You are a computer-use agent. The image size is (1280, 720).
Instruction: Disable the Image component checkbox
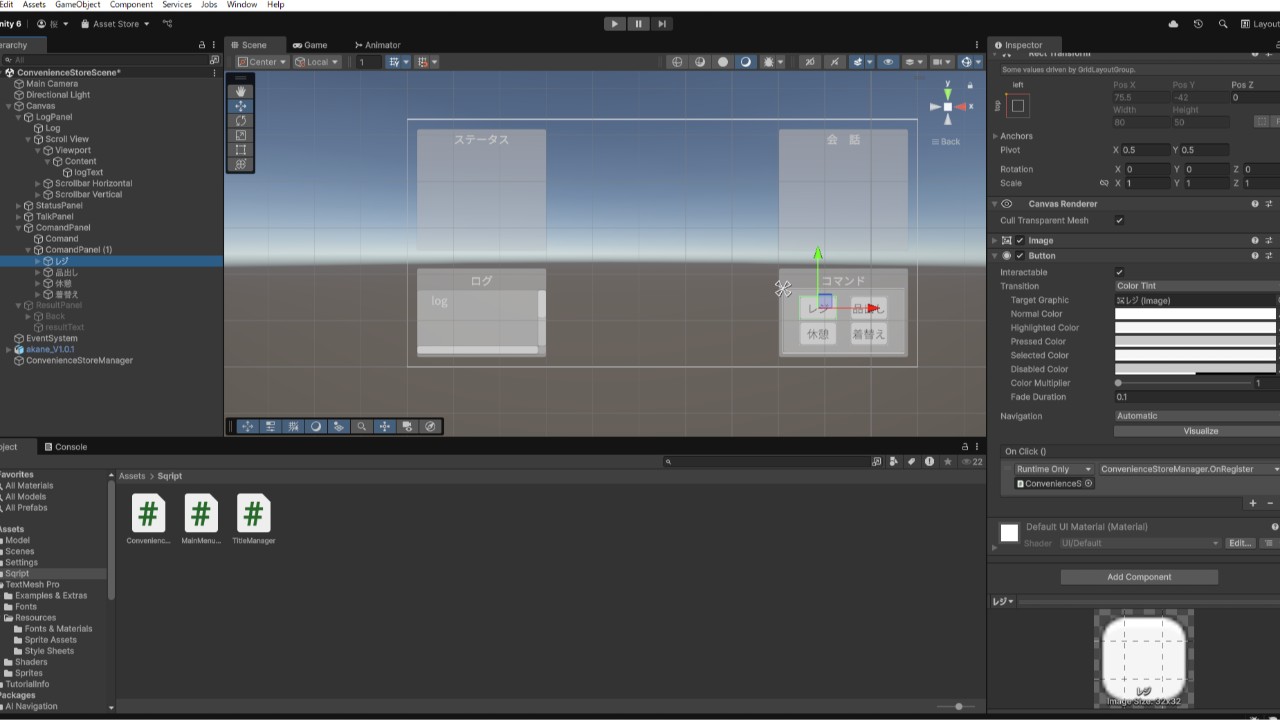(1020, 241)
